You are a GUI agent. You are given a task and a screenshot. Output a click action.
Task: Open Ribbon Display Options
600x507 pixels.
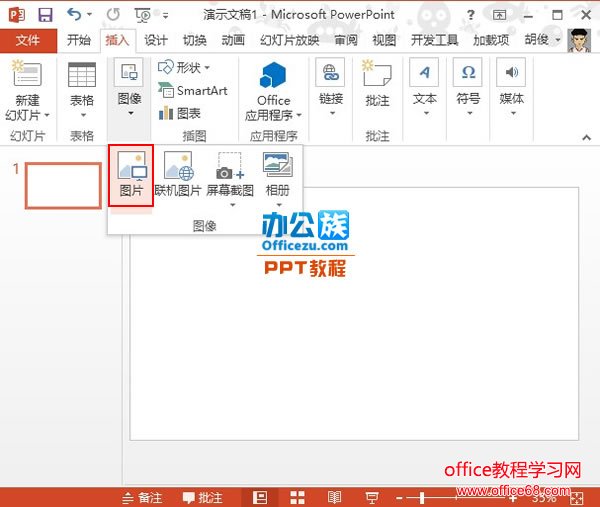point(499,15)
